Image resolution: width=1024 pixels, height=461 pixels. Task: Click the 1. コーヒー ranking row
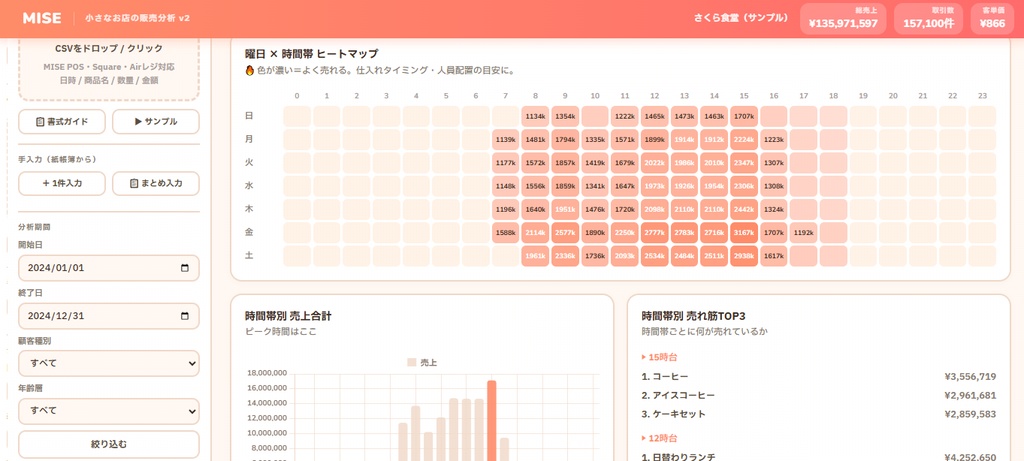(819, 377)
